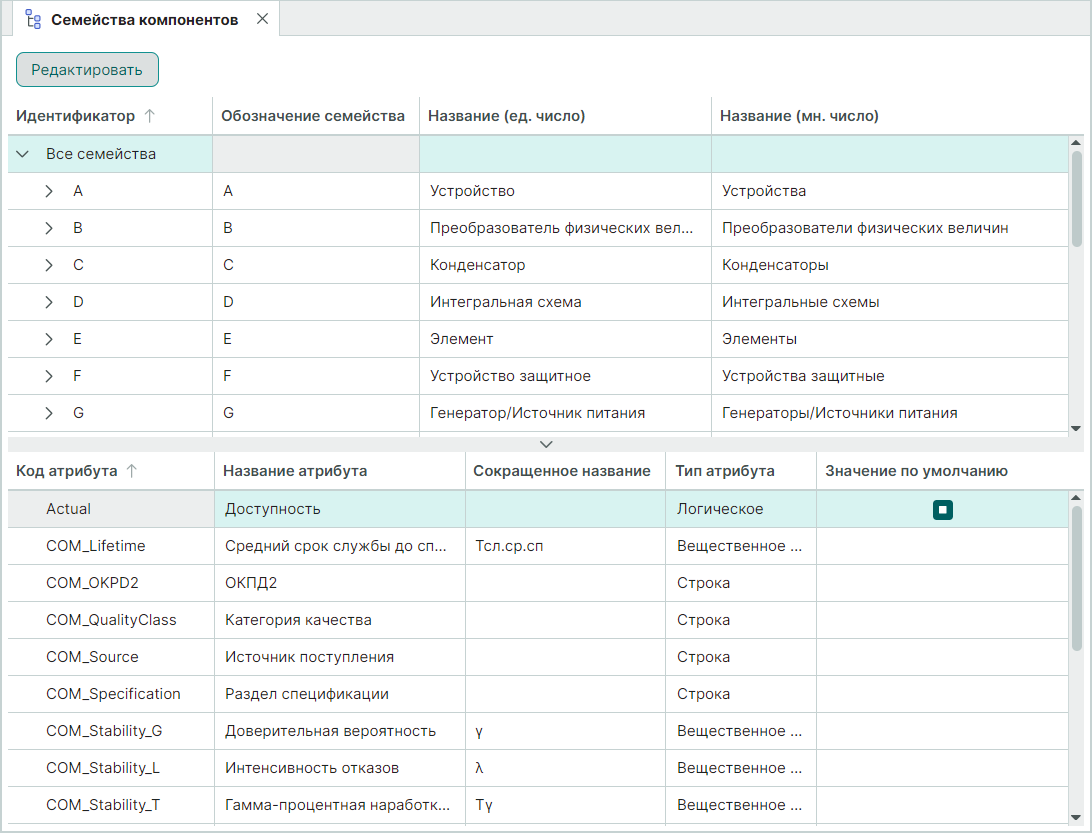The width and height of the screenshot is (1092, 833).
Task: Select the Интегральная схема cell
Action: tap(505, 302)
